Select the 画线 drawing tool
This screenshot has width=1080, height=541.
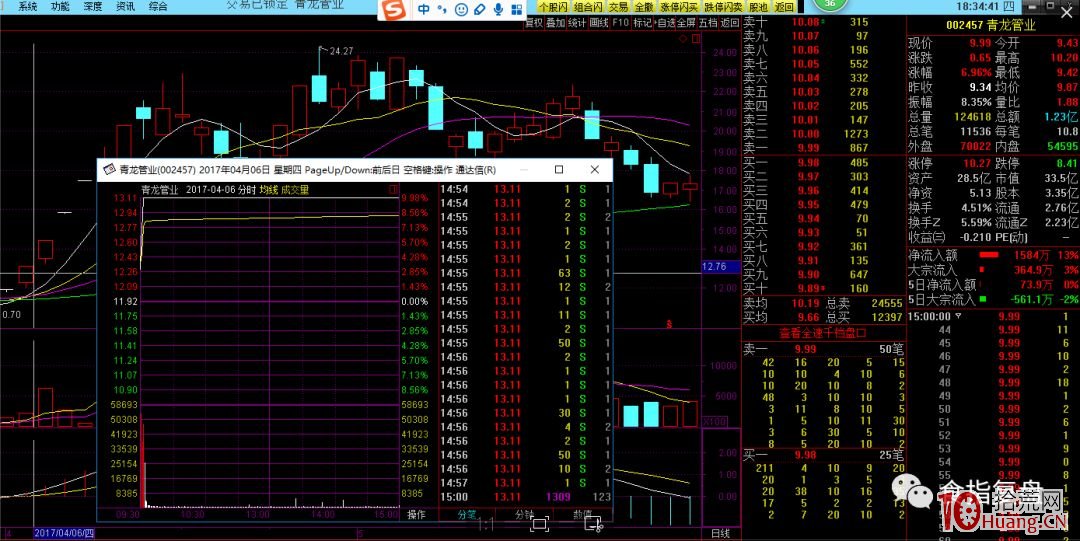(x=599, y=22)
